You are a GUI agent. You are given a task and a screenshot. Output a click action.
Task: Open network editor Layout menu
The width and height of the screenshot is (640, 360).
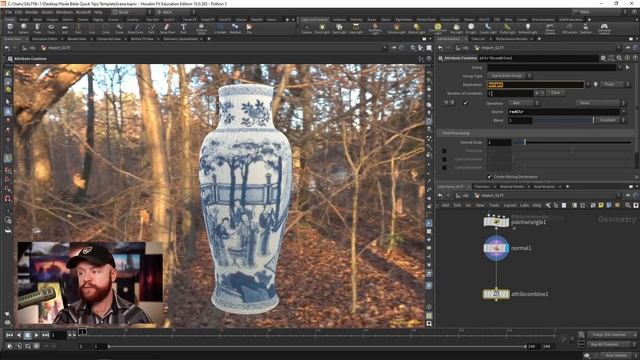(510, 205)
